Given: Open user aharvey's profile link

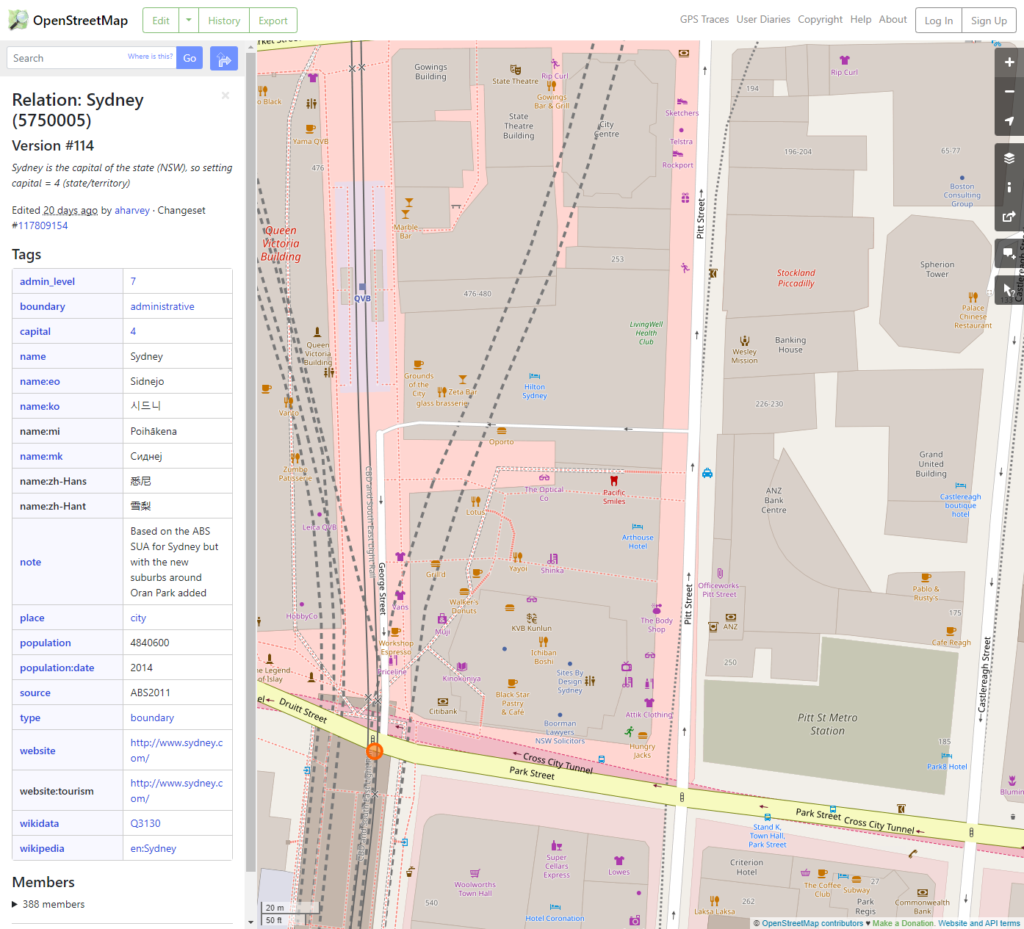Looking at the screenshot, I should pos(132,210).
